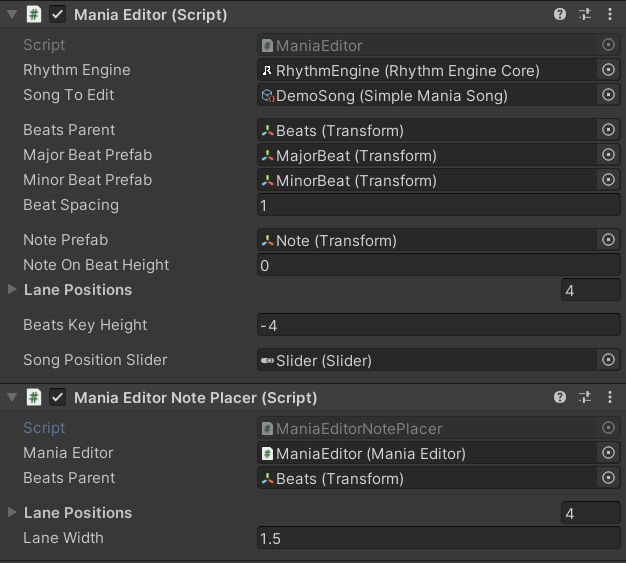Open presets for Mania Editor Note Placer
This screenshot has width=626, height=563.
[586, 398]
